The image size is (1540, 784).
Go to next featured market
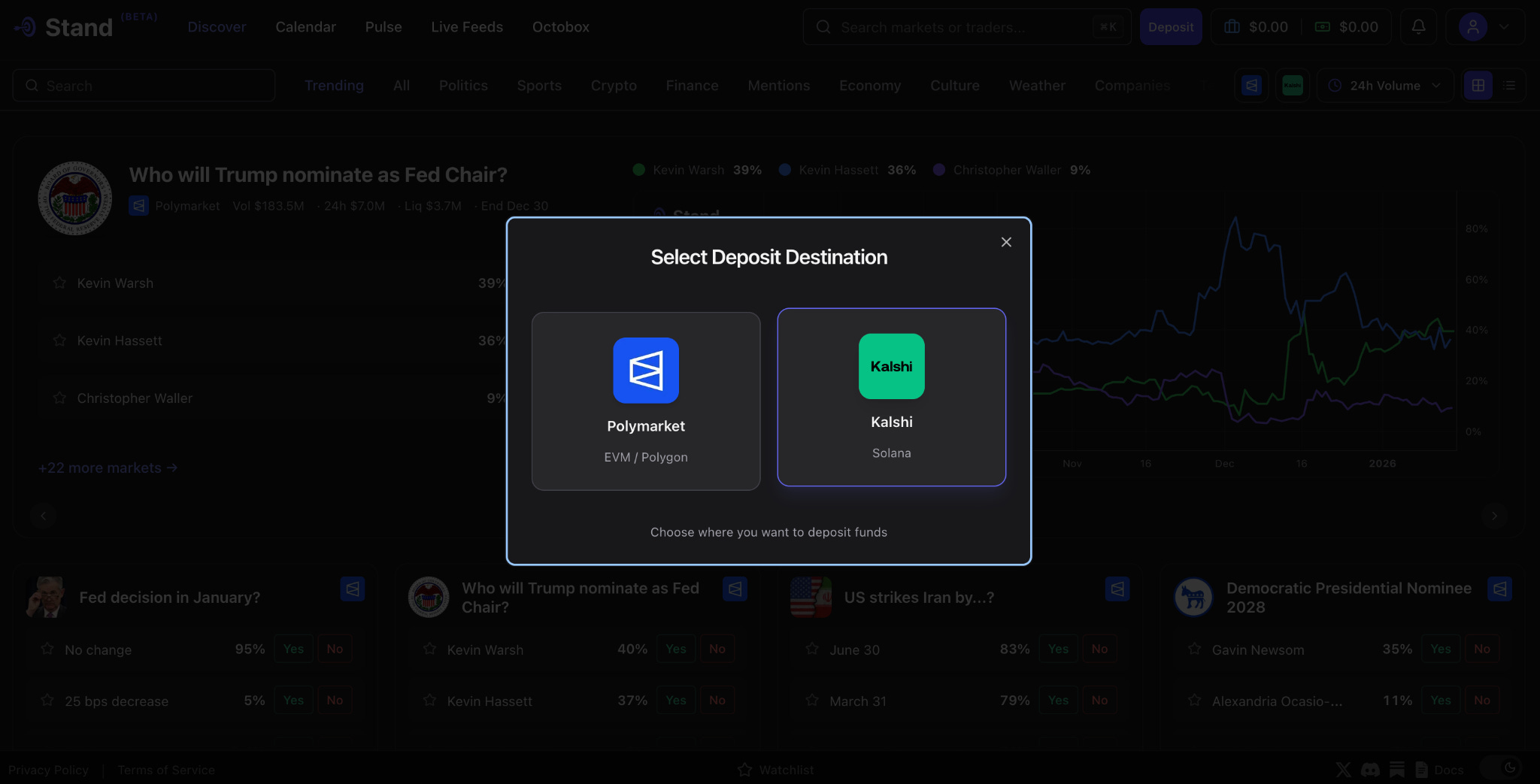pyautogui.click(x=1494, y=516)
